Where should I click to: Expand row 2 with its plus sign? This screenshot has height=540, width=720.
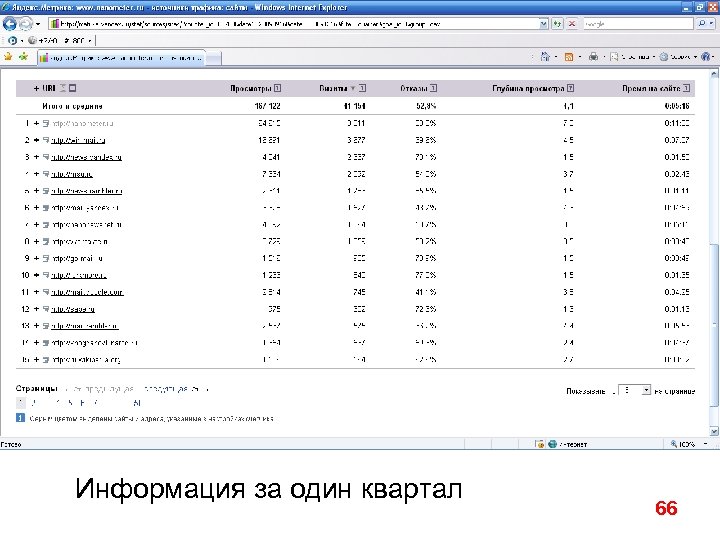click(36, 140)
